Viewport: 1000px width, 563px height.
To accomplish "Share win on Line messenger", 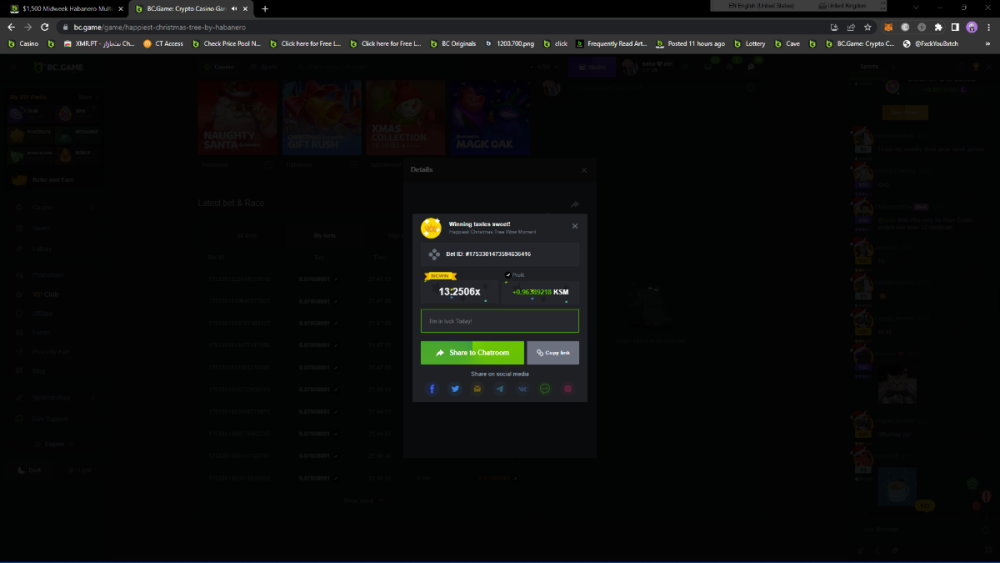I will click(x=545, y=388).
